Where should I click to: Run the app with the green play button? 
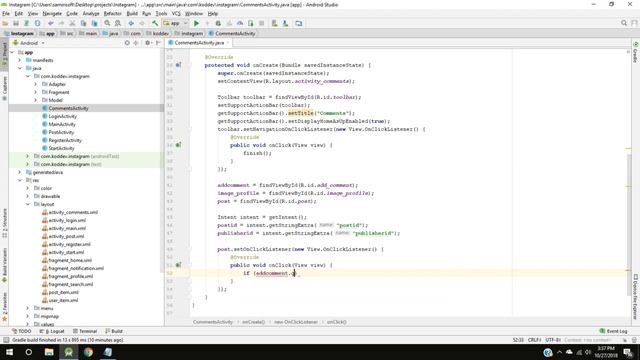196,23
